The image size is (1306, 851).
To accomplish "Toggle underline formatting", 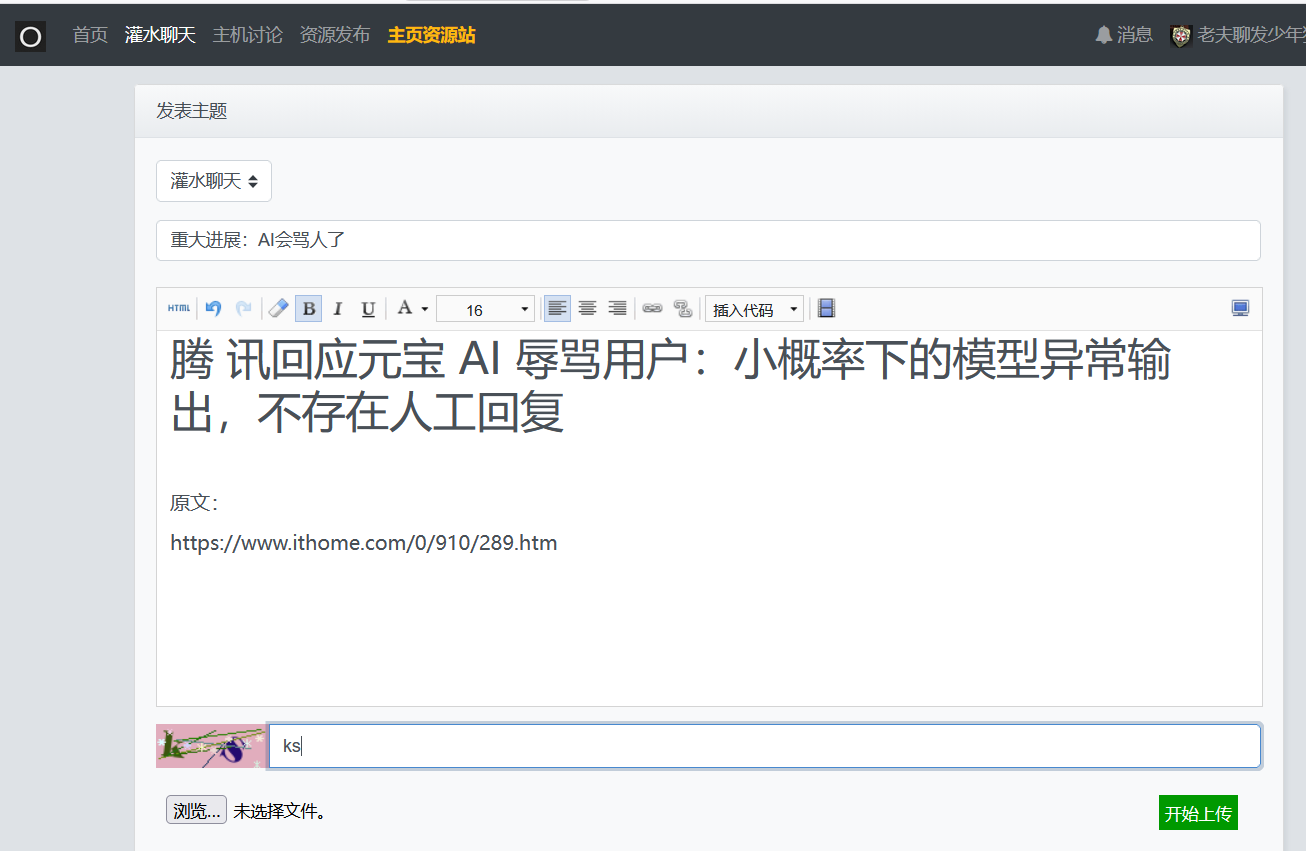I will [368, 309].
